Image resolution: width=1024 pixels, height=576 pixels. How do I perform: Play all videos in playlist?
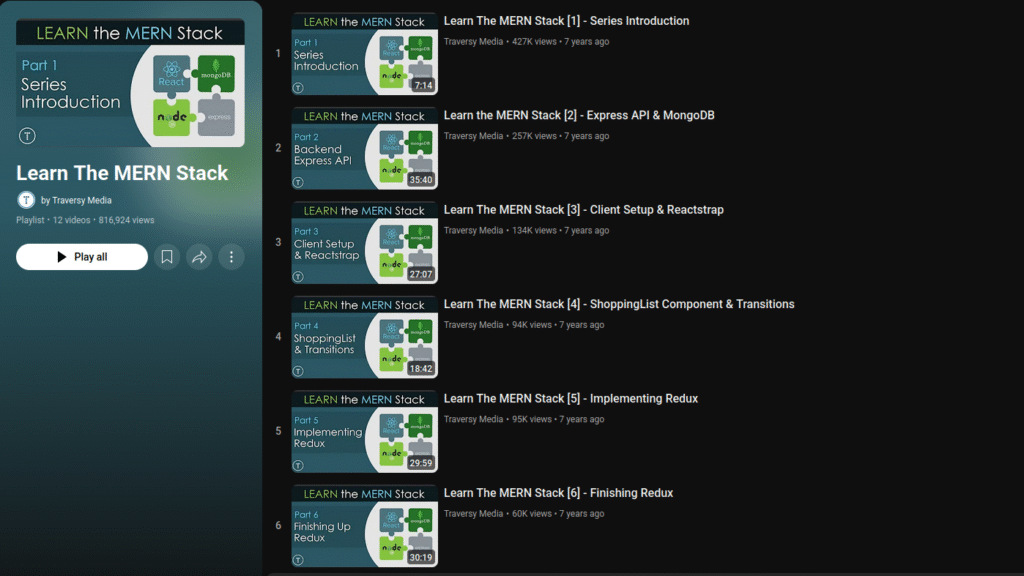(x=82, y=257)
